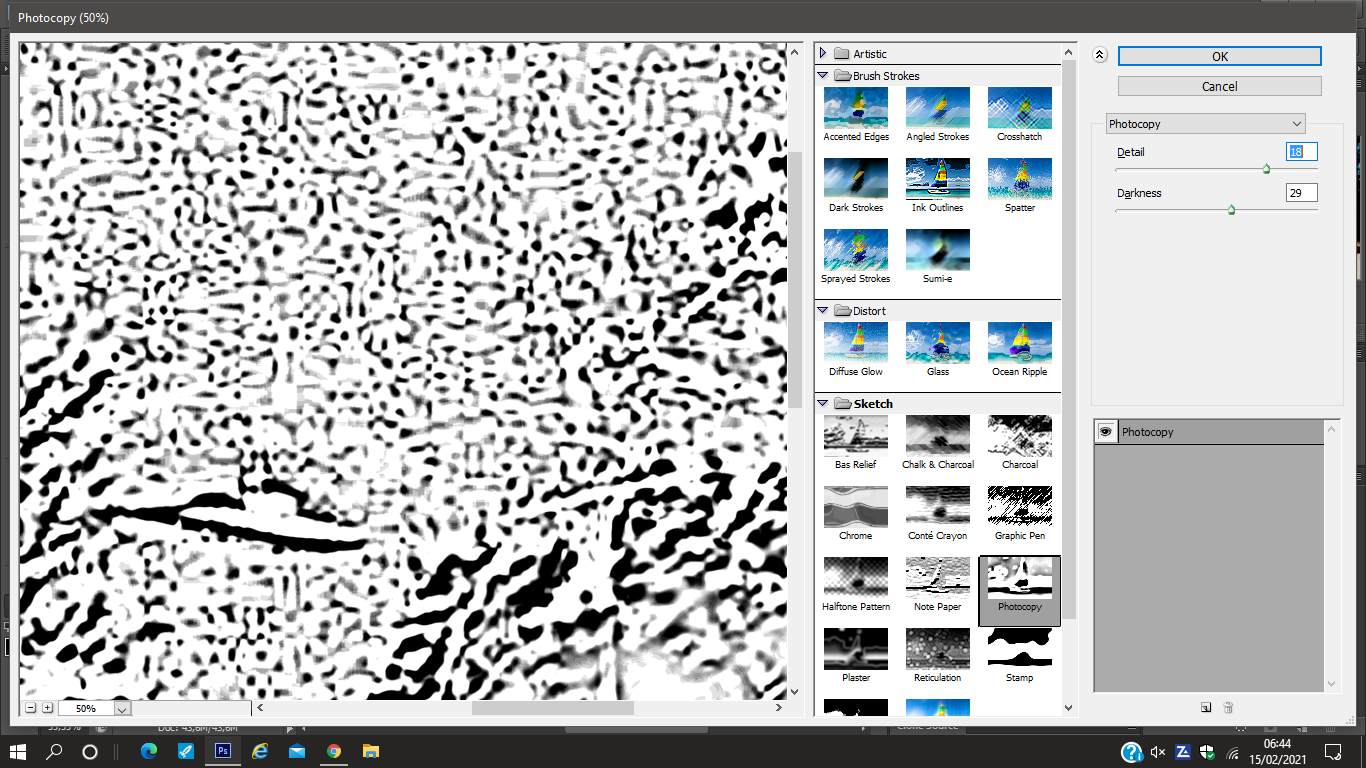Choose the Crosshatch filter icon
This screenshot has height=768, width=1366.
pyautogui.click(x=1019, y=108)
